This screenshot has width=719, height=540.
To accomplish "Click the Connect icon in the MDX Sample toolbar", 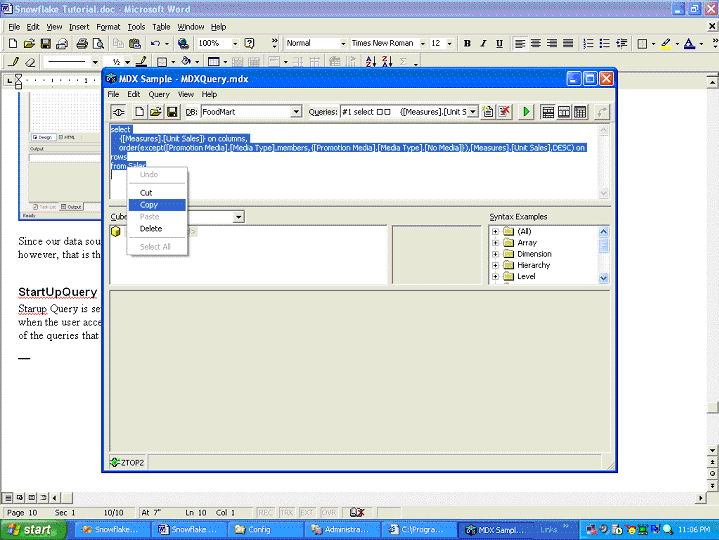I will point(119,112).
